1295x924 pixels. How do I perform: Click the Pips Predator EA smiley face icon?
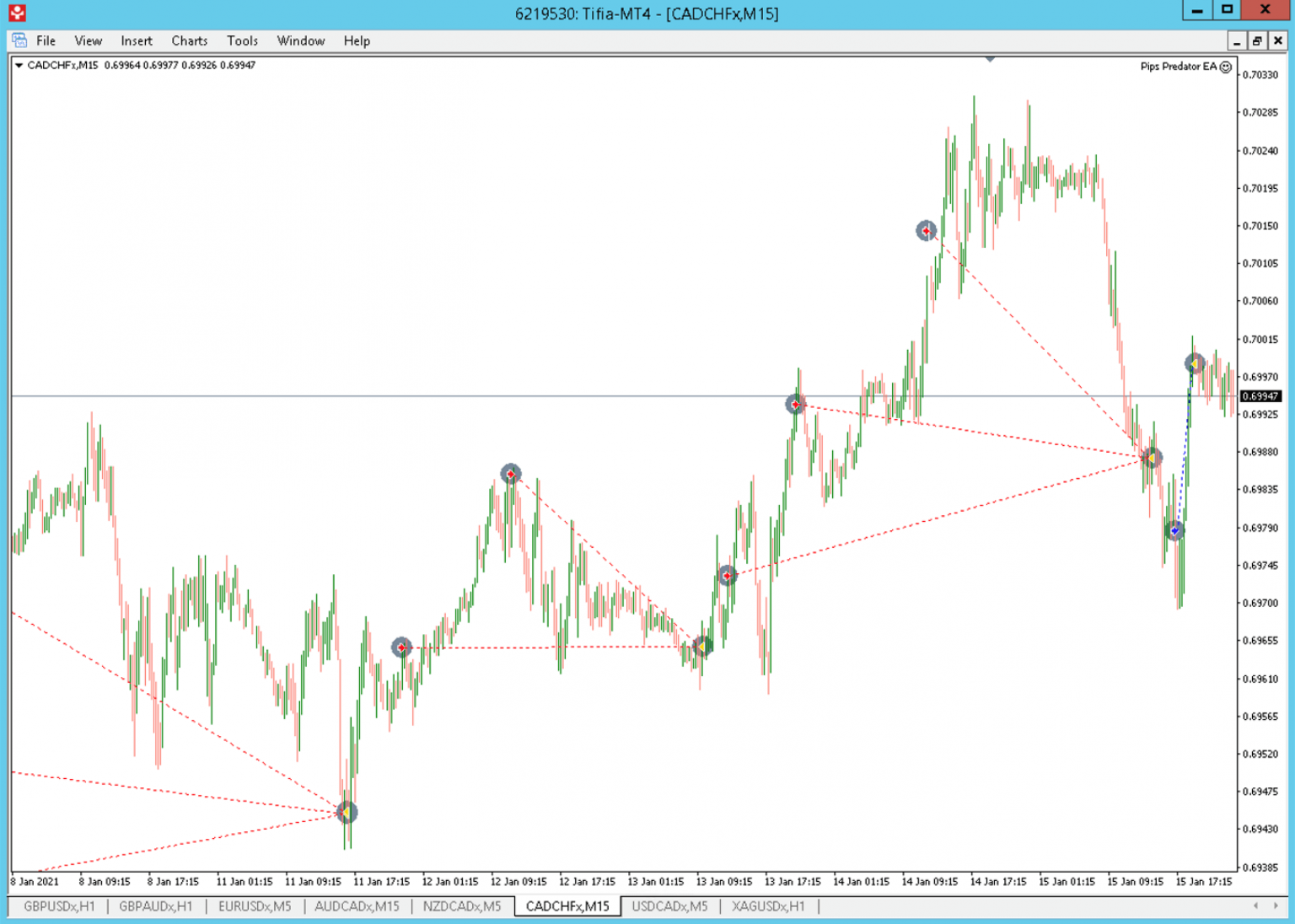(x=1226, y=67)
